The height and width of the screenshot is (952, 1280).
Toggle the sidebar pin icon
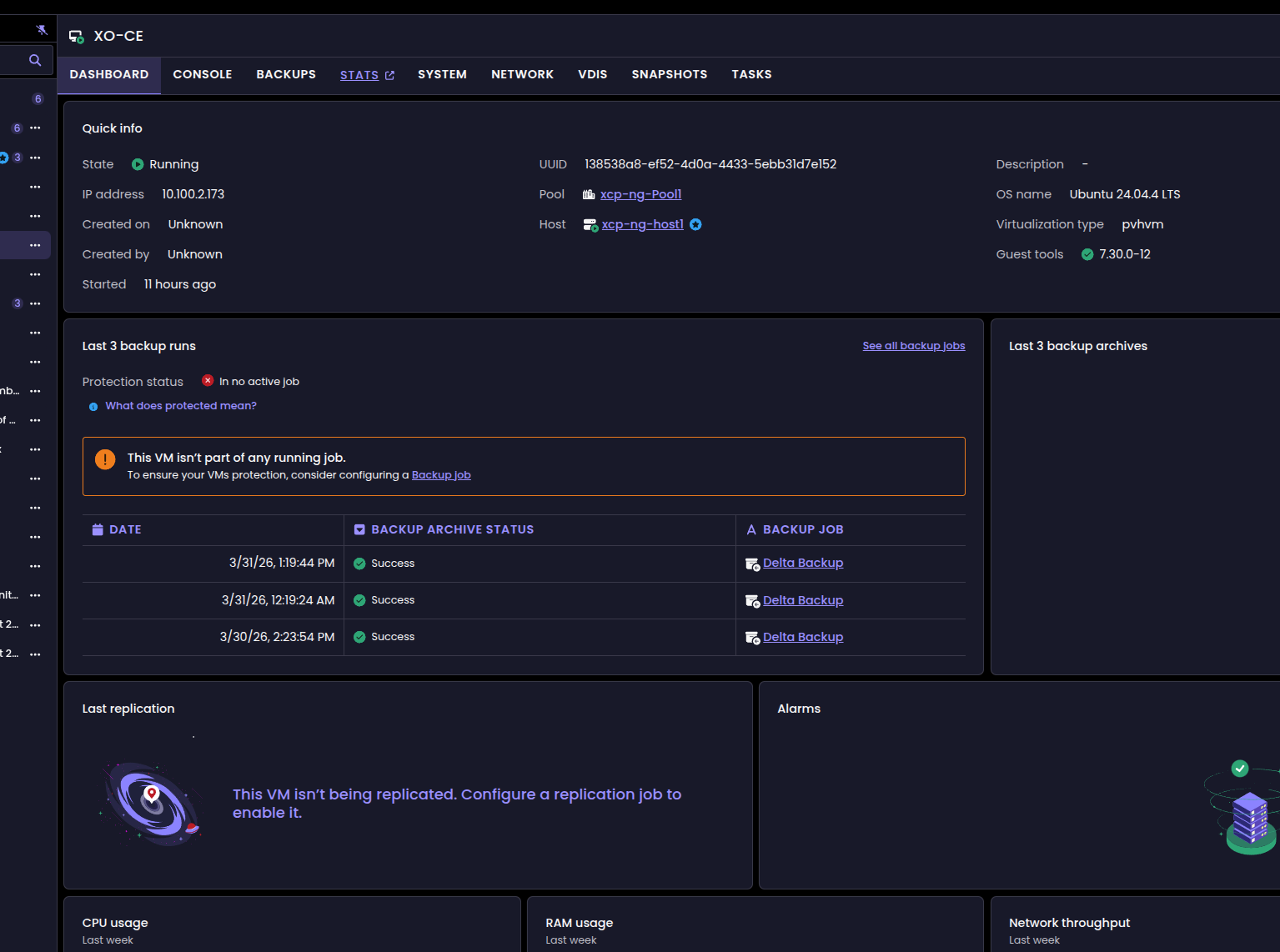point(42,30)
